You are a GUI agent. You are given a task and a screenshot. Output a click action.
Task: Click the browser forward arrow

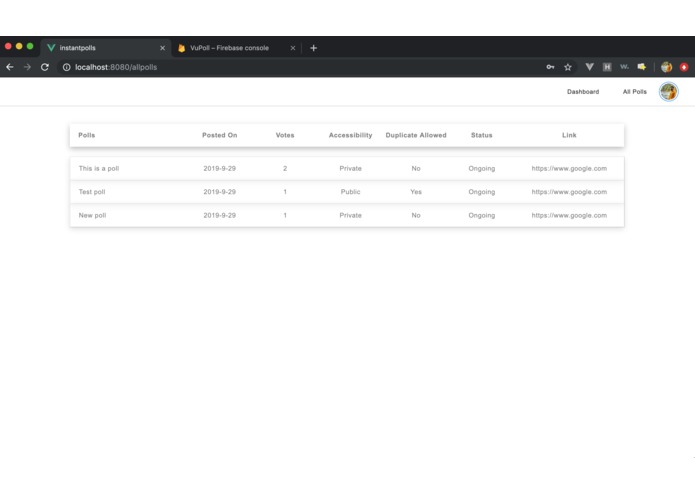[x=27, y=67]
